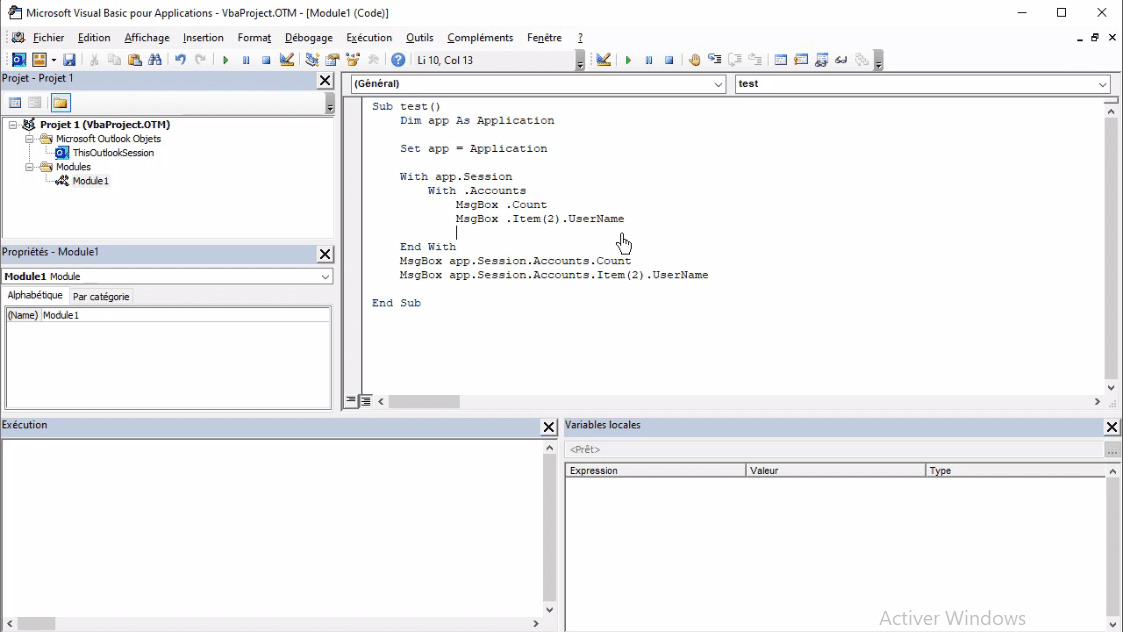
Task: Collapse the Modules tree node
Action: 30,167
